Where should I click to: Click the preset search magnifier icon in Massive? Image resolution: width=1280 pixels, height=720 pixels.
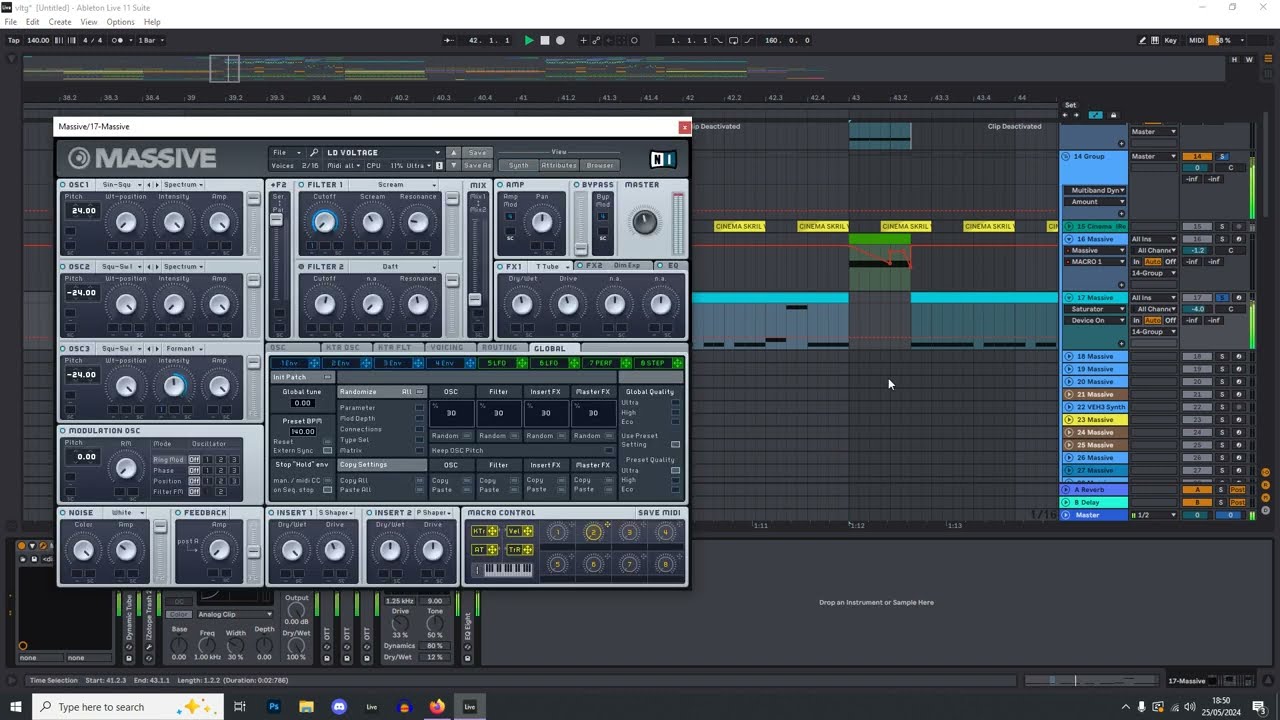coord(313,153)
